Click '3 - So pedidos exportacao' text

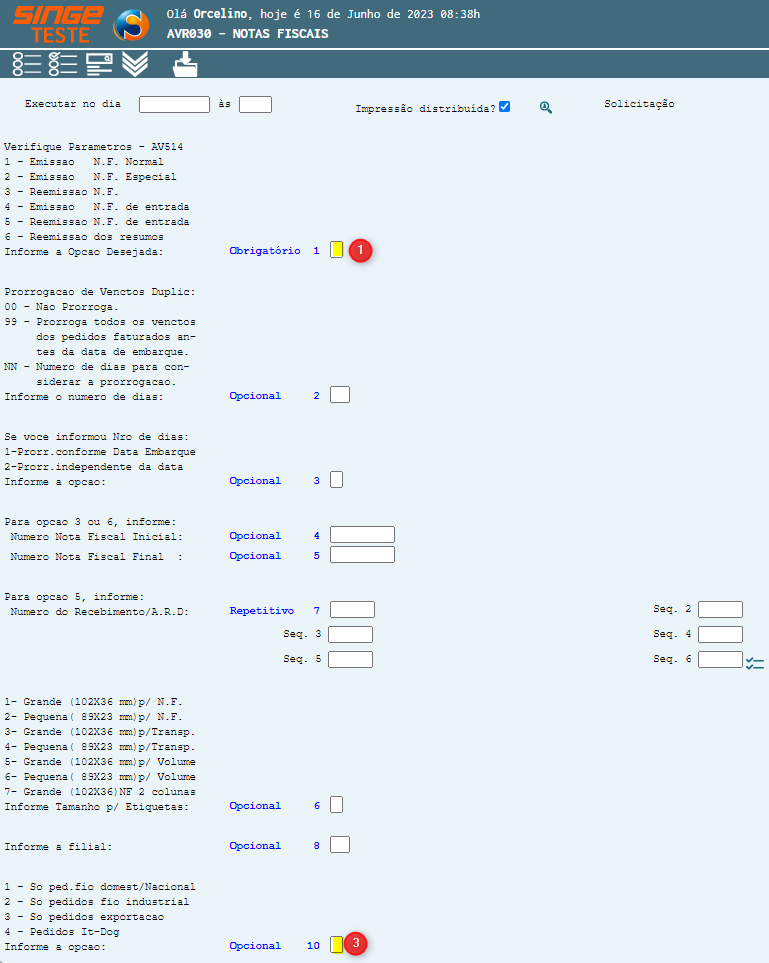(84, 917)
